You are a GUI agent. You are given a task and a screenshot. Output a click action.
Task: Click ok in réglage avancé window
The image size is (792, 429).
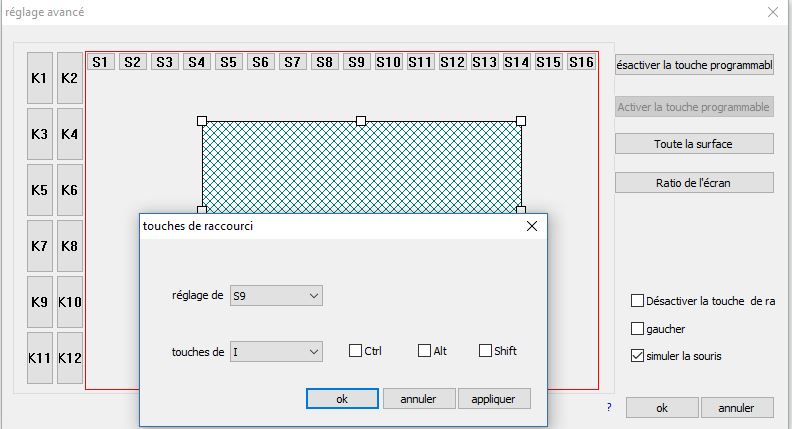662,408
